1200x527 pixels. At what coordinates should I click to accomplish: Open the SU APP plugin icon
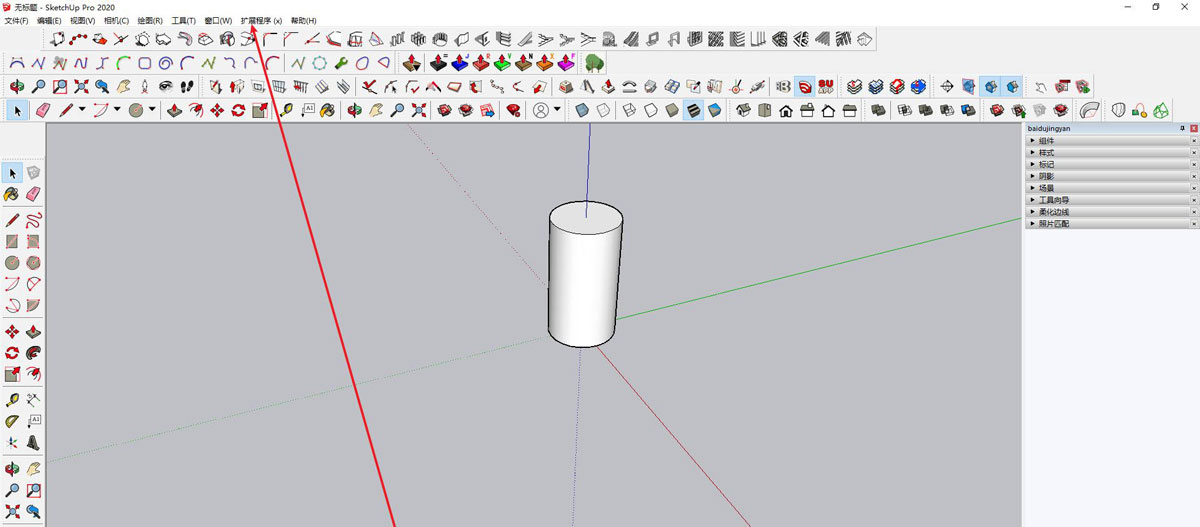click(x=826, y=87)
